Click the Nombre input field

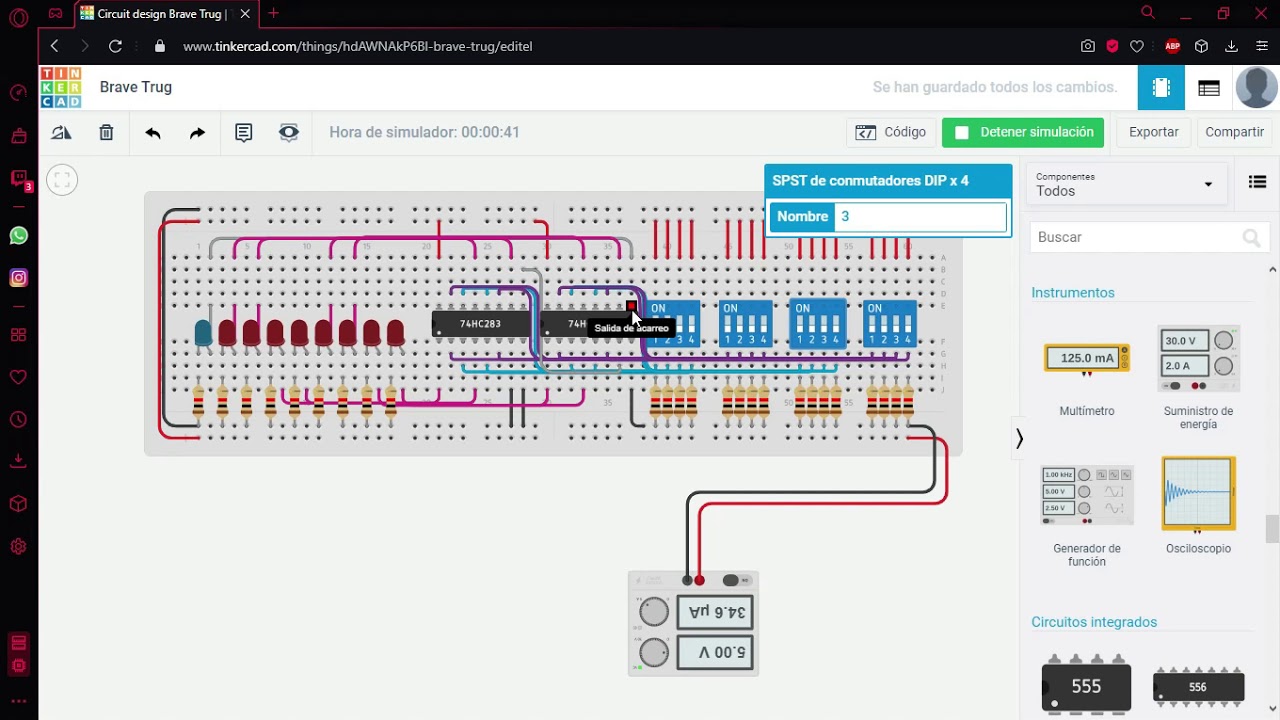920,216
